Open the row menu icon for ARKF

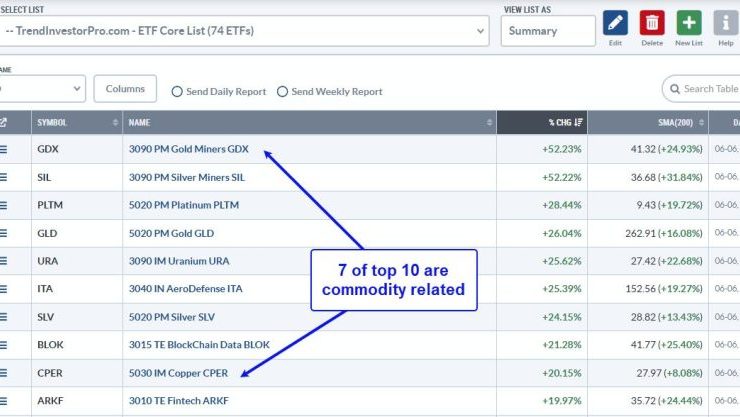[x=4, y=402]
